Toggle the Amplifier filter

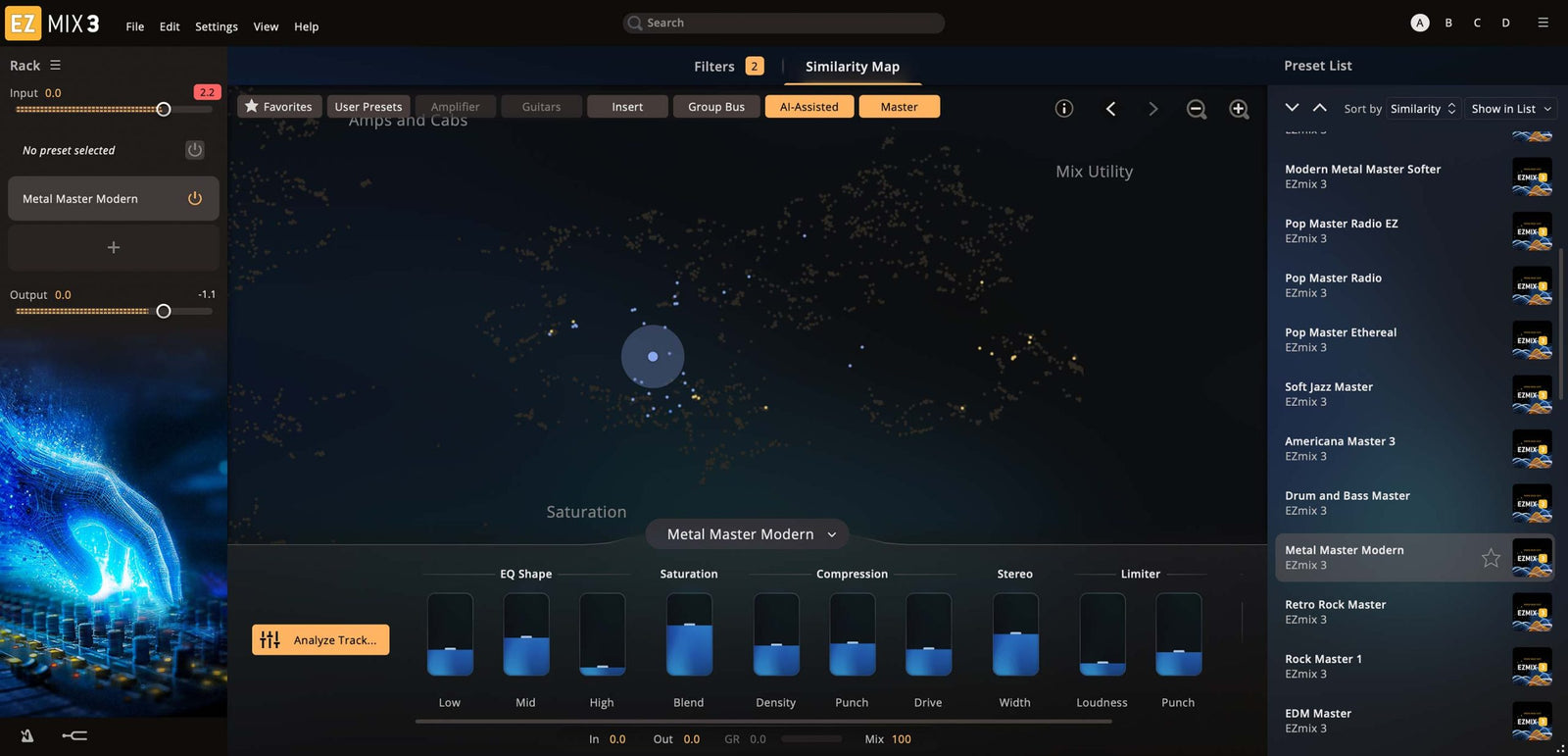pyautogui.click(x=456, y=106)
